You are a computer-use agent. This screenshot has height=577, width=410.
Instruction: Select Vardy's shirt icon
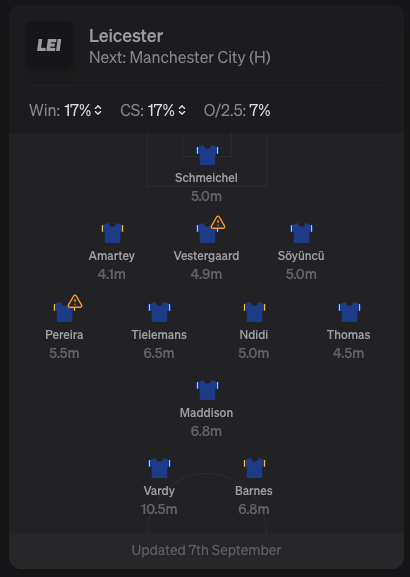159,468
